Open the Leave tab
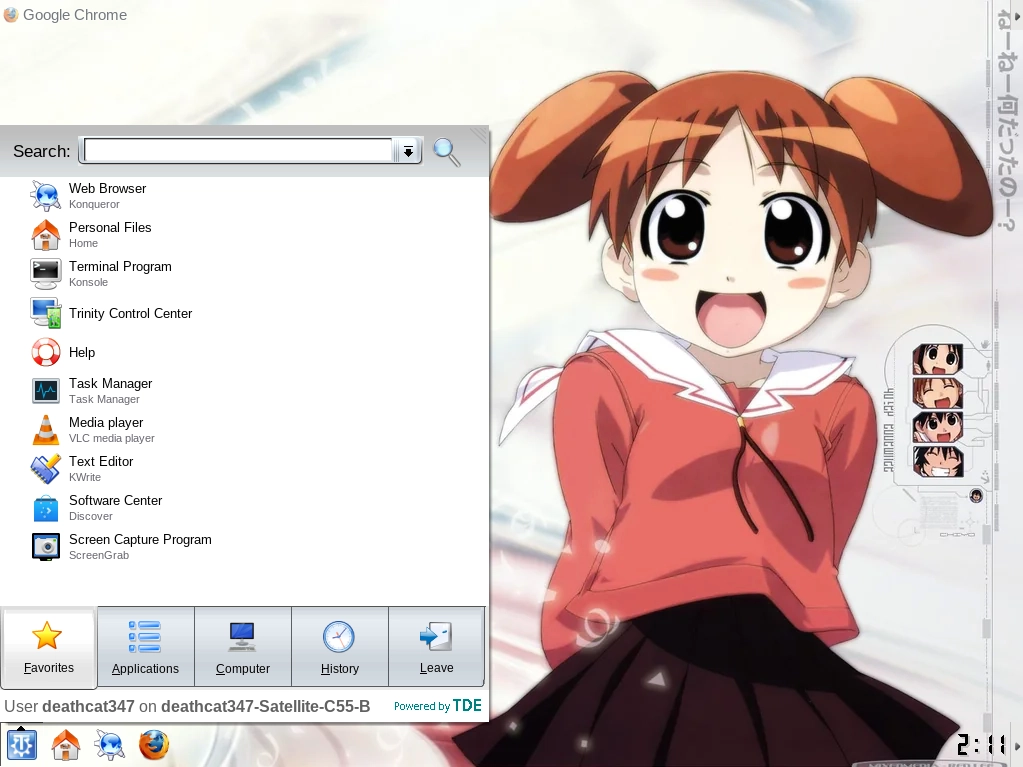 (436, 647)
